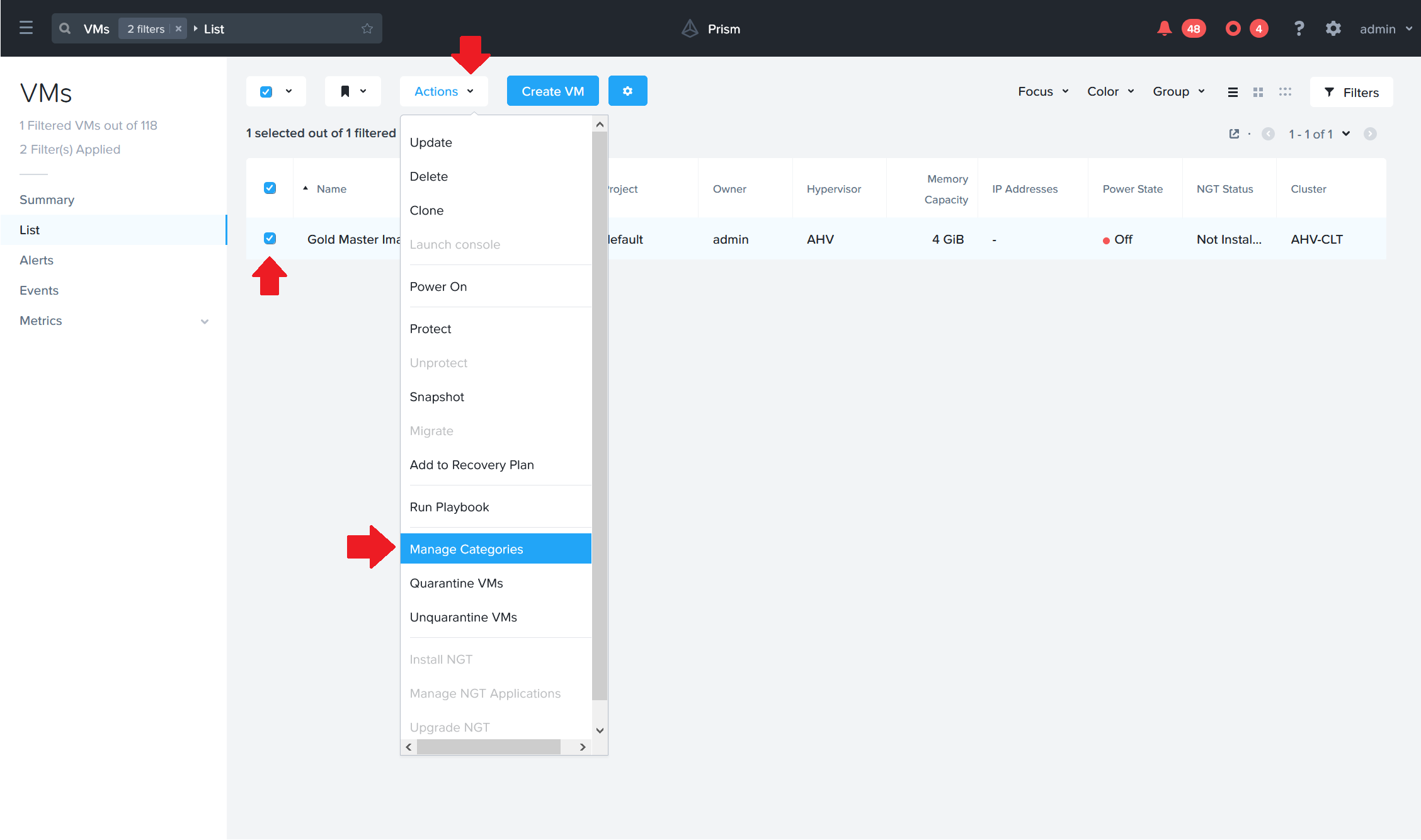Open alerts bell notifications
Image resolution: width=1421 pixels, height=840 pixels.
point(1164,28)
